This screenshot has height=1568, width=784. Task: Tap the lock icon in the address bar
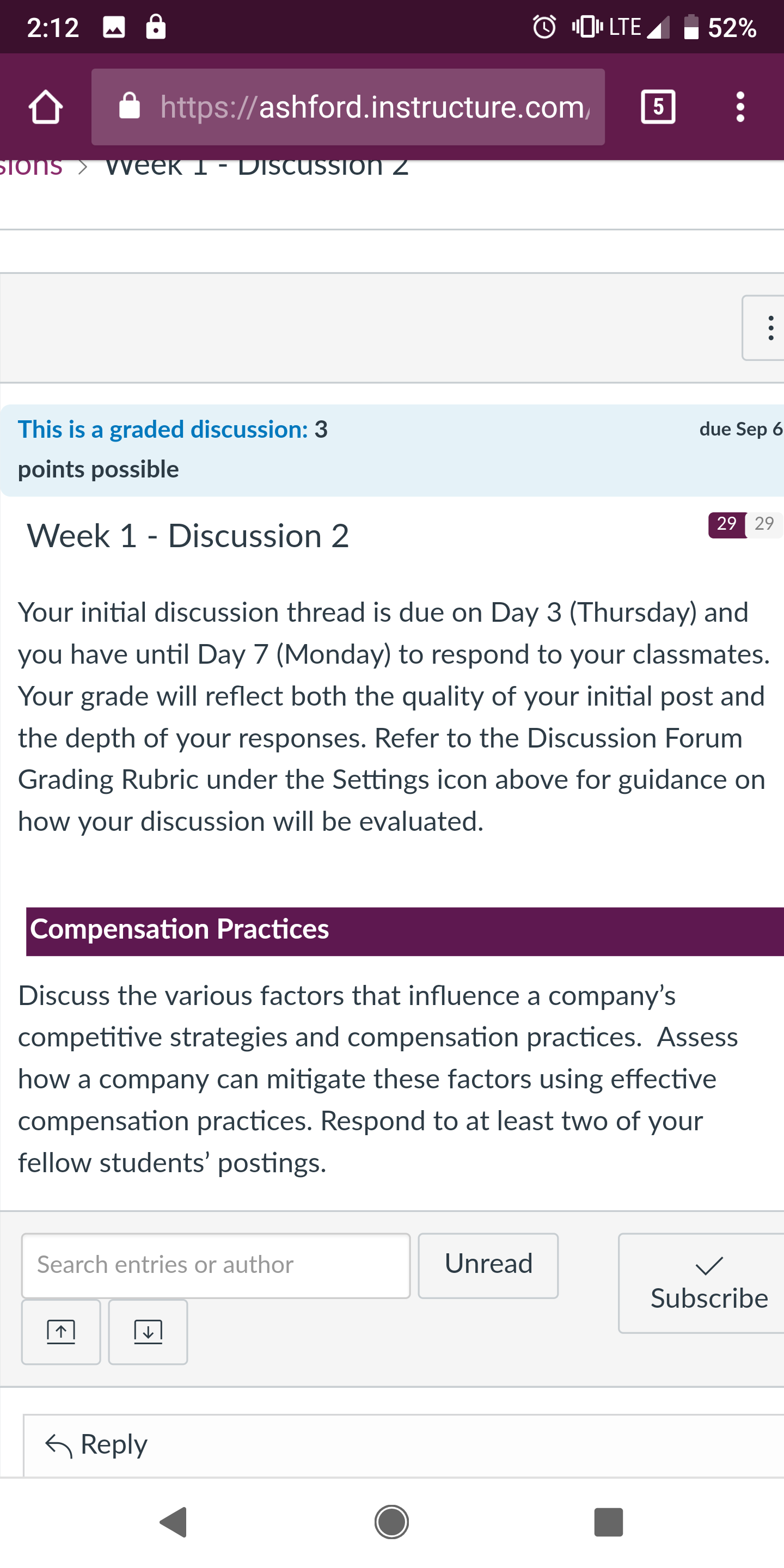click(x=129, y=106)
